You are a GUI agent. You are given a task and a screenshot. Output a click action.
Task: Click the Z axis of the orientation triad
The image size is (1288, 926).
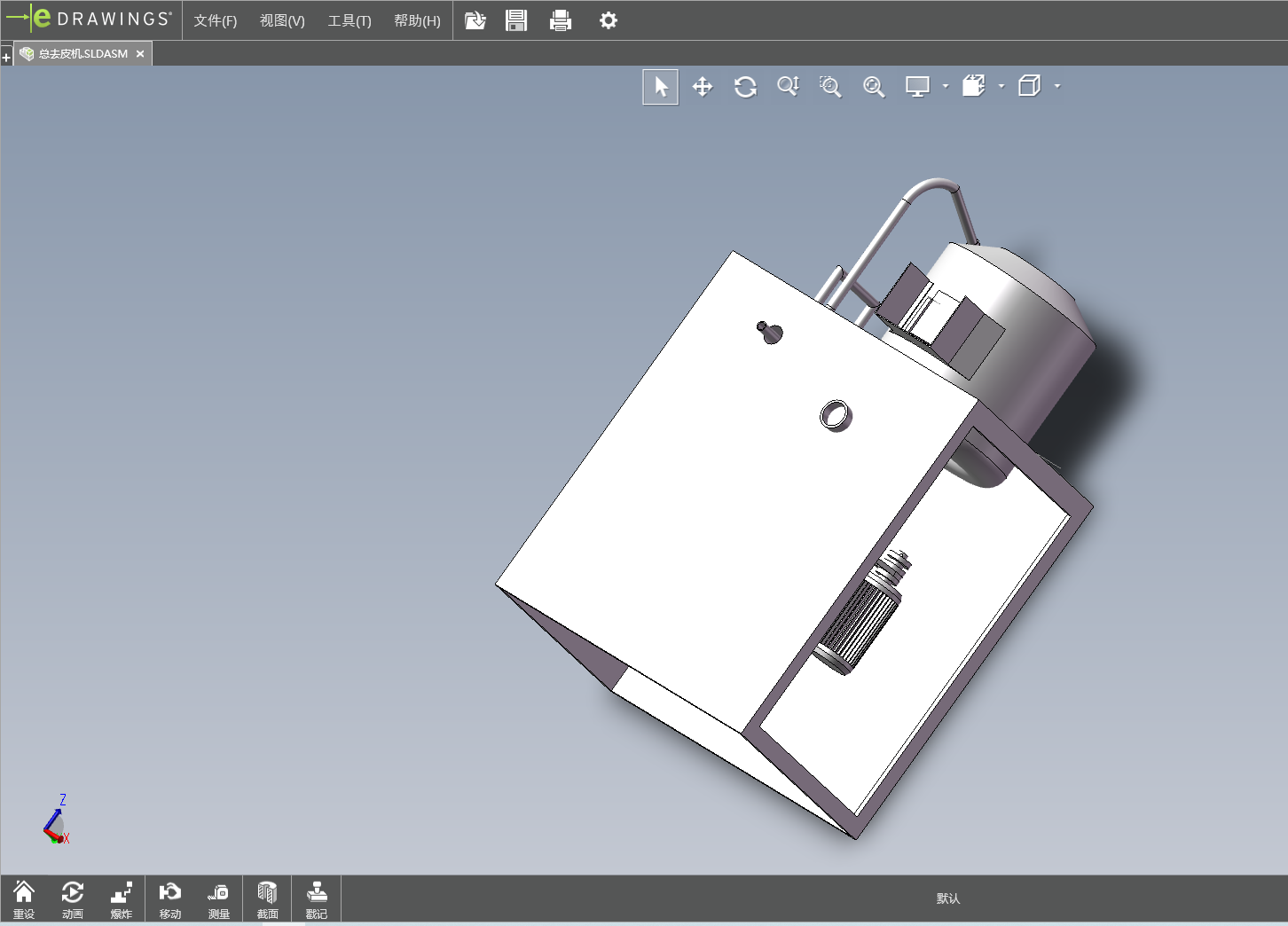62,800
